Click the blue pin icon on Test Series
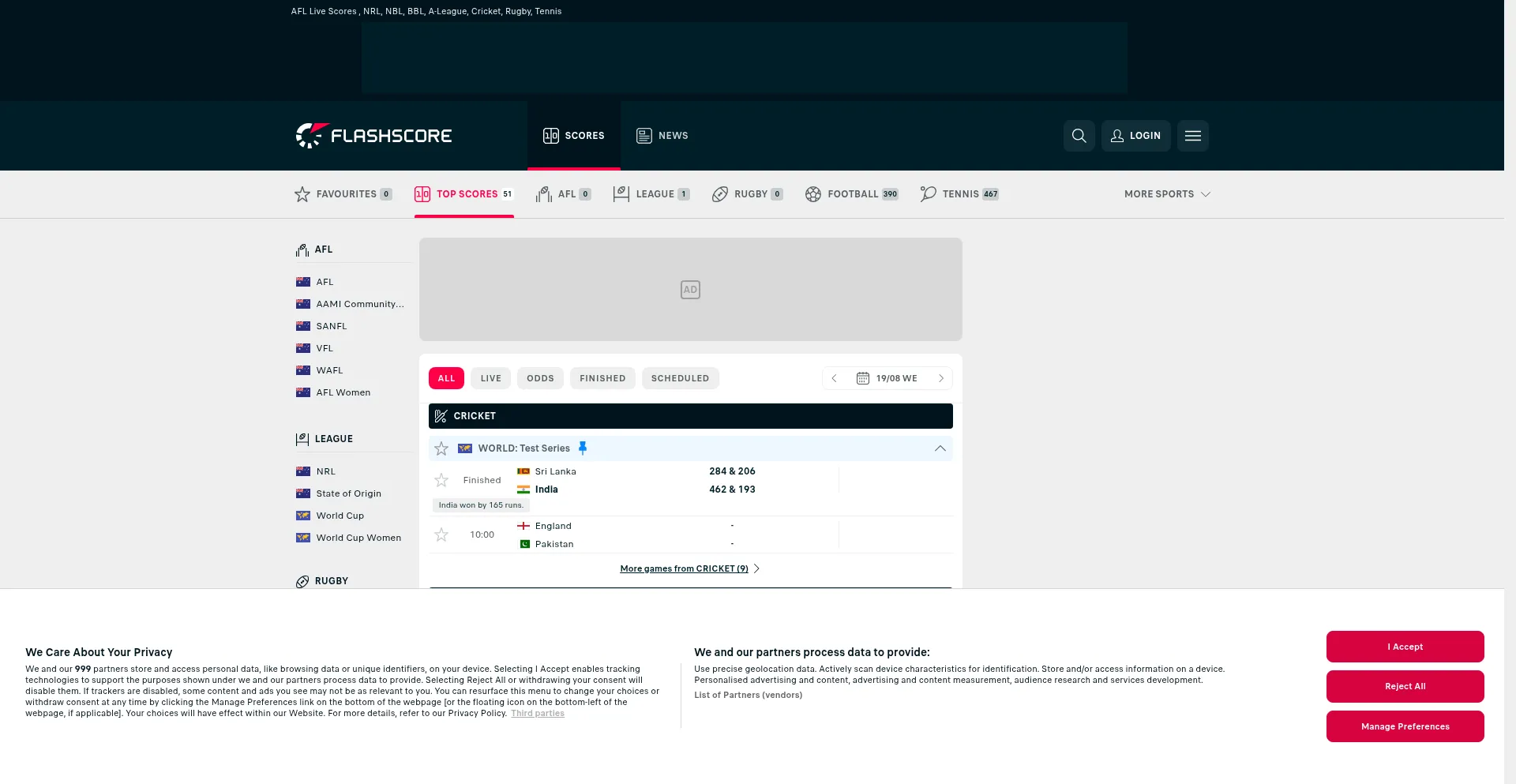Screen dimensions: 1516x784 coord(583,448)
